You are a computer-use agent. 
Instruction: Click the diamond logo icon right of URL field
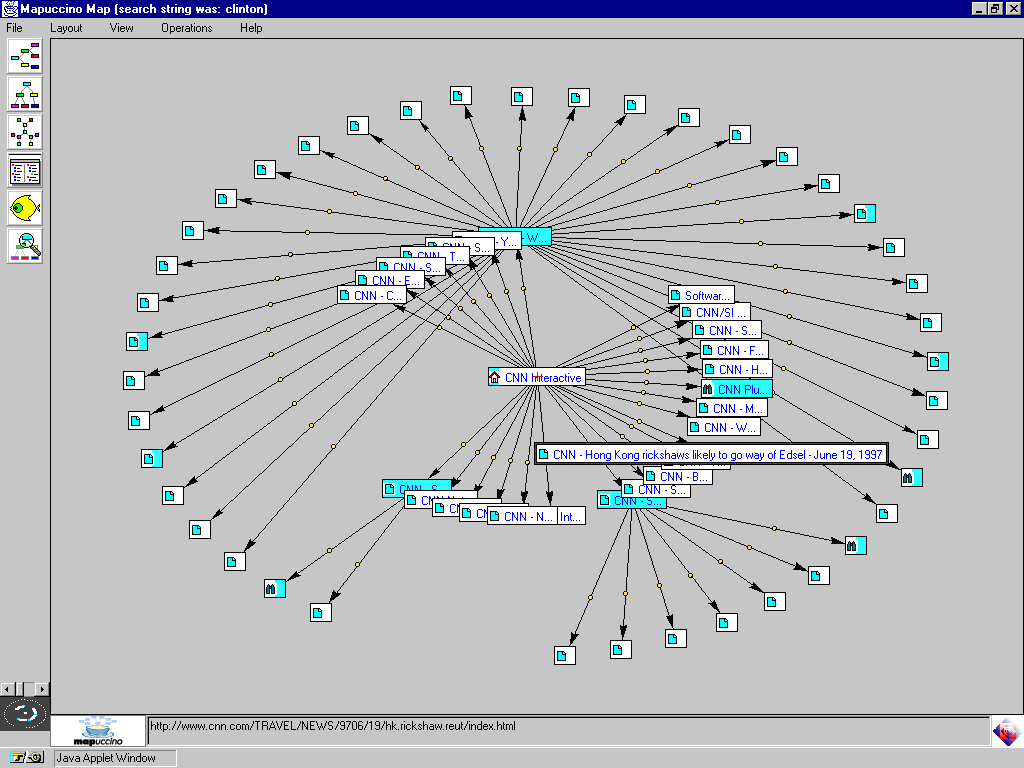(1006, 731)
